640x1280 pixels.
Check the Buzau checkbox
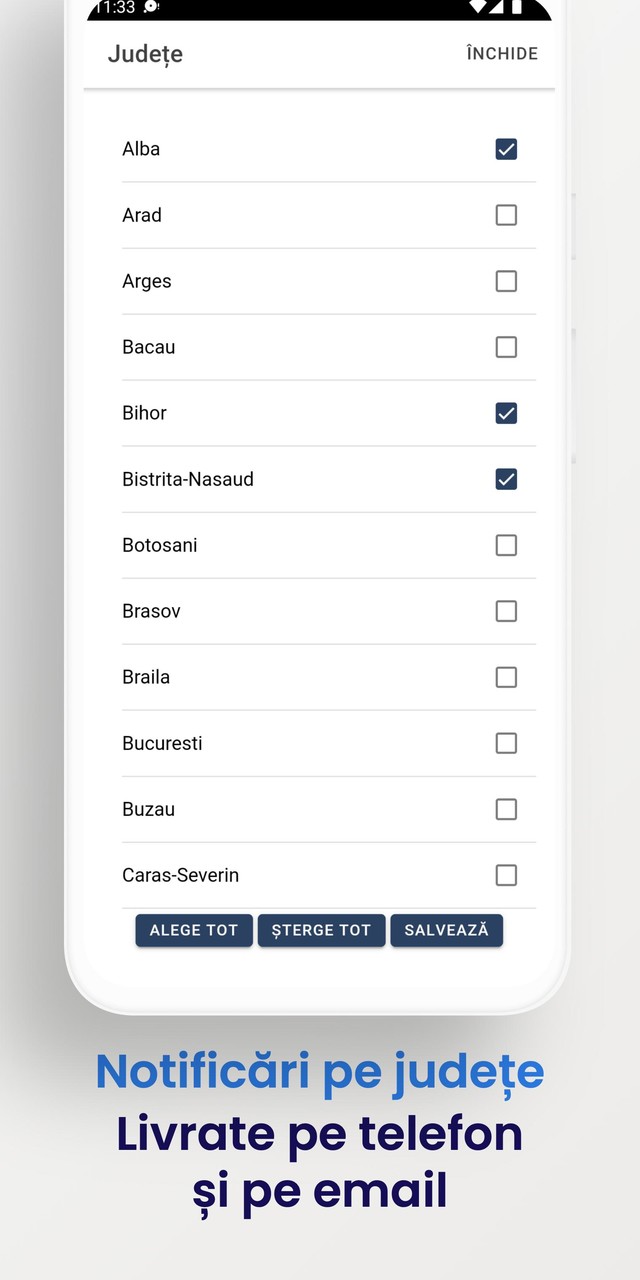[x=506, y=809]
